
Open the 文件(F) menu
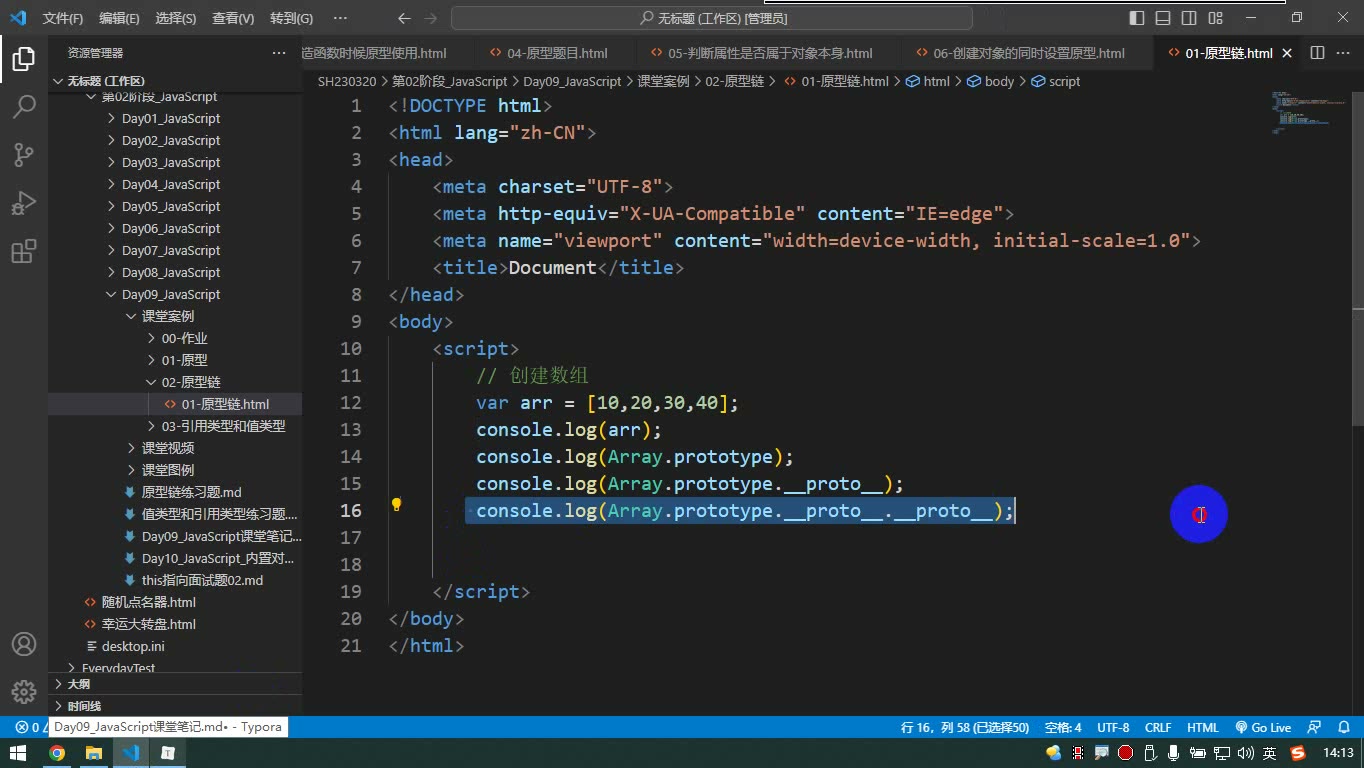tap(63, 18)
